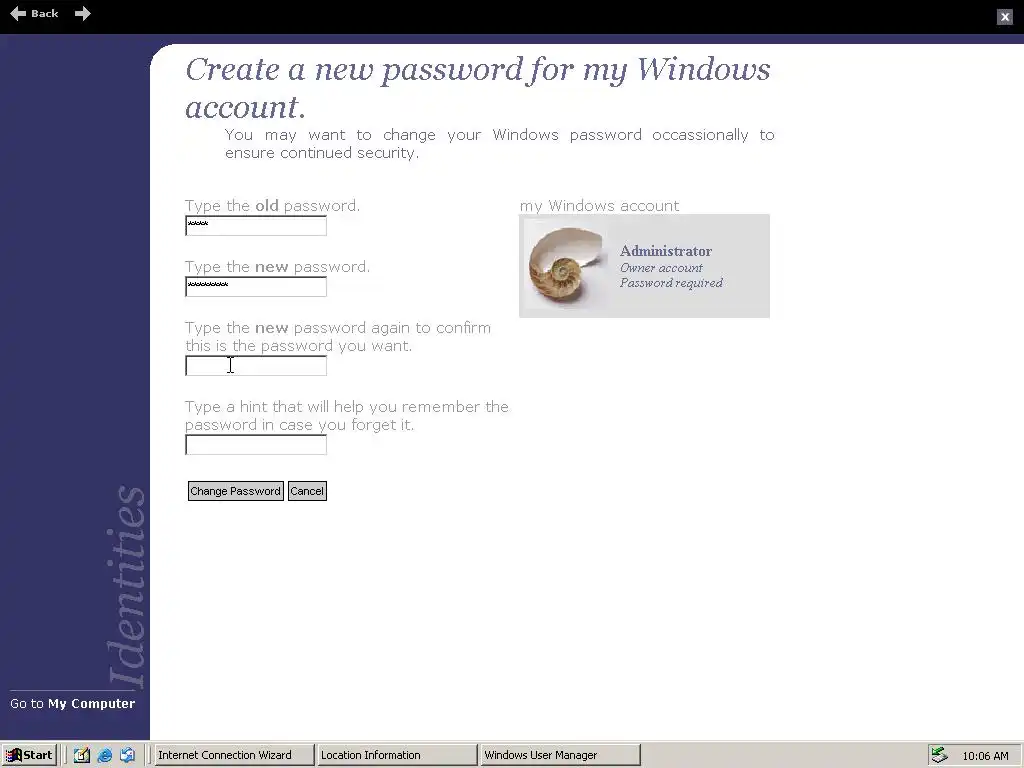Click the 10:06 AM clock

click(x=985, y=756)
